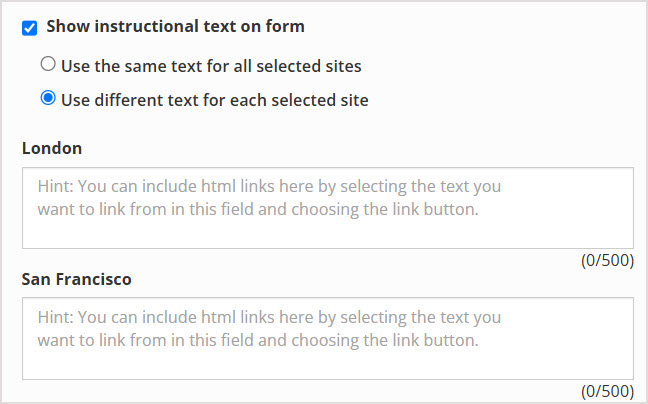Focus the San Francisco instructional text field
This screenshot has height=404, width=648.
point(328,337)
